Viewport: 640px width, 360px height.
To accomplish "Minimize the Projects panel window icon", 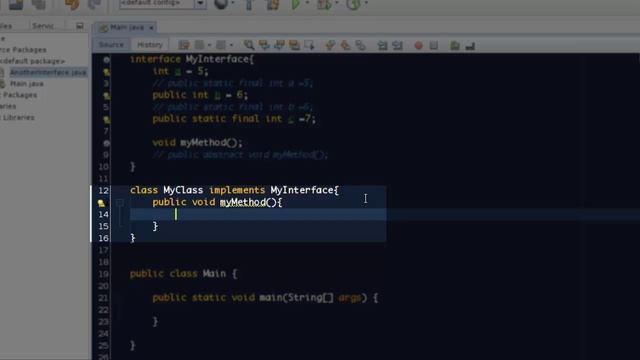I will (x=80, y=26).
